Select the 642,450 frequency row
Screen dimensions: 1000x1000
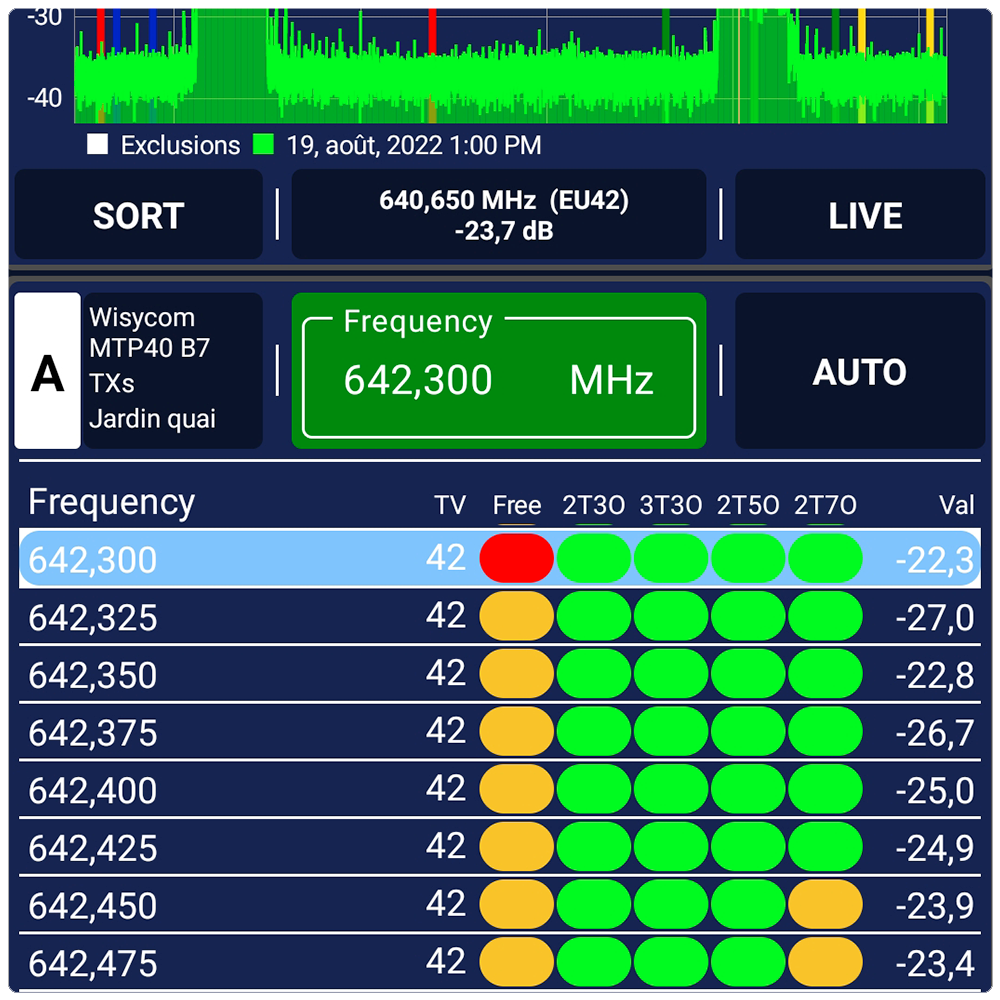click(500, 904)
